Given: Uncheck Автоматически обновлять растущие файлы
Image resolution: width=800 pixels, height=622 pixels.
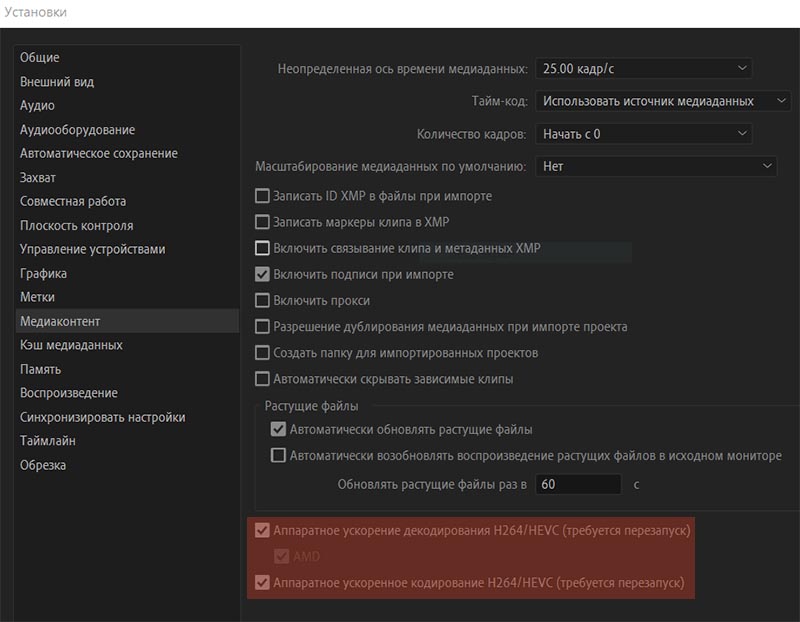Looking at the screenshot, I should (279, 429).
